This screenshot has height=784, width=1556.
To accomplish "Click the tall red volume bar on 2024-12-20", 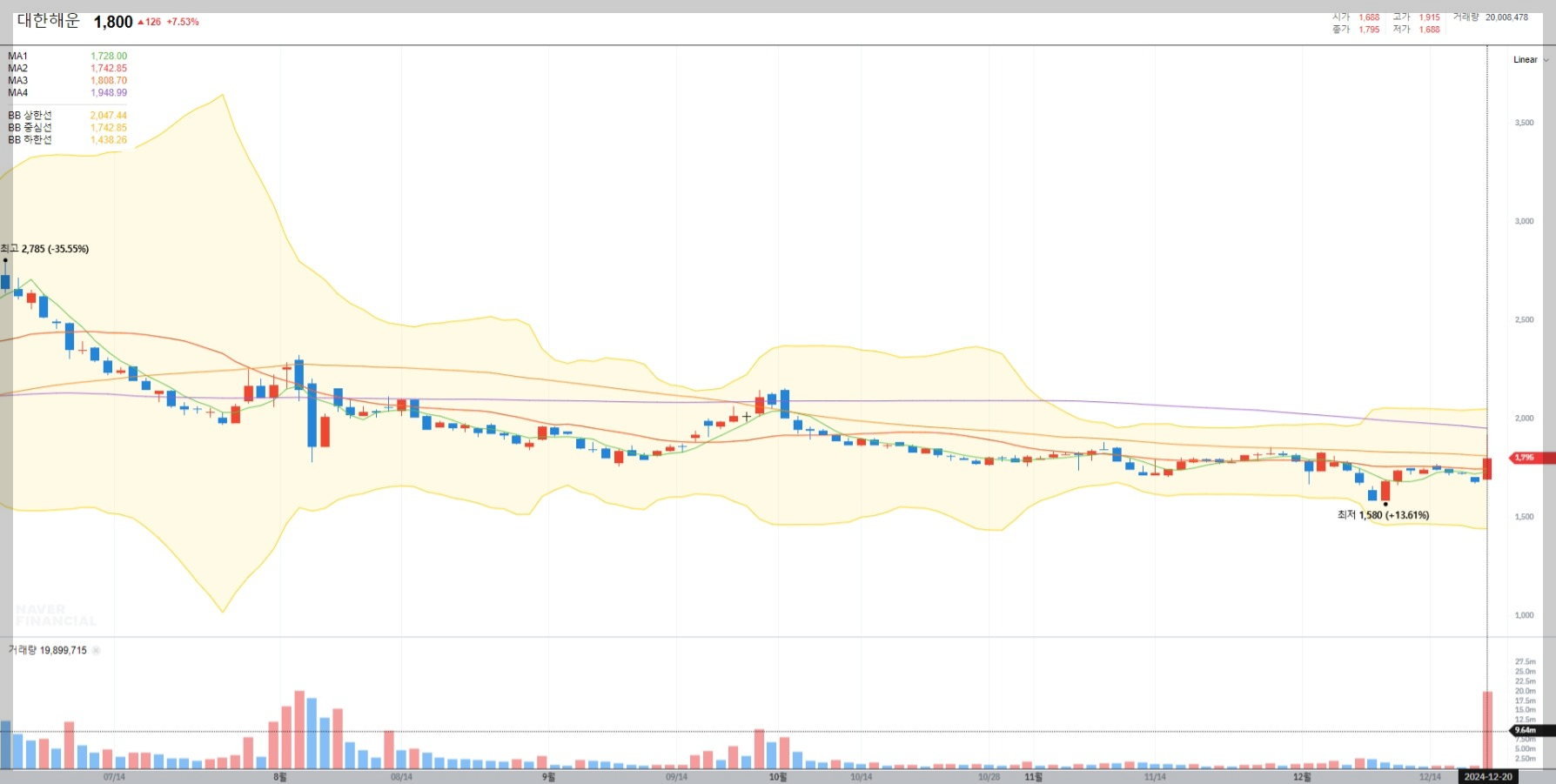I will [1487, 730].
